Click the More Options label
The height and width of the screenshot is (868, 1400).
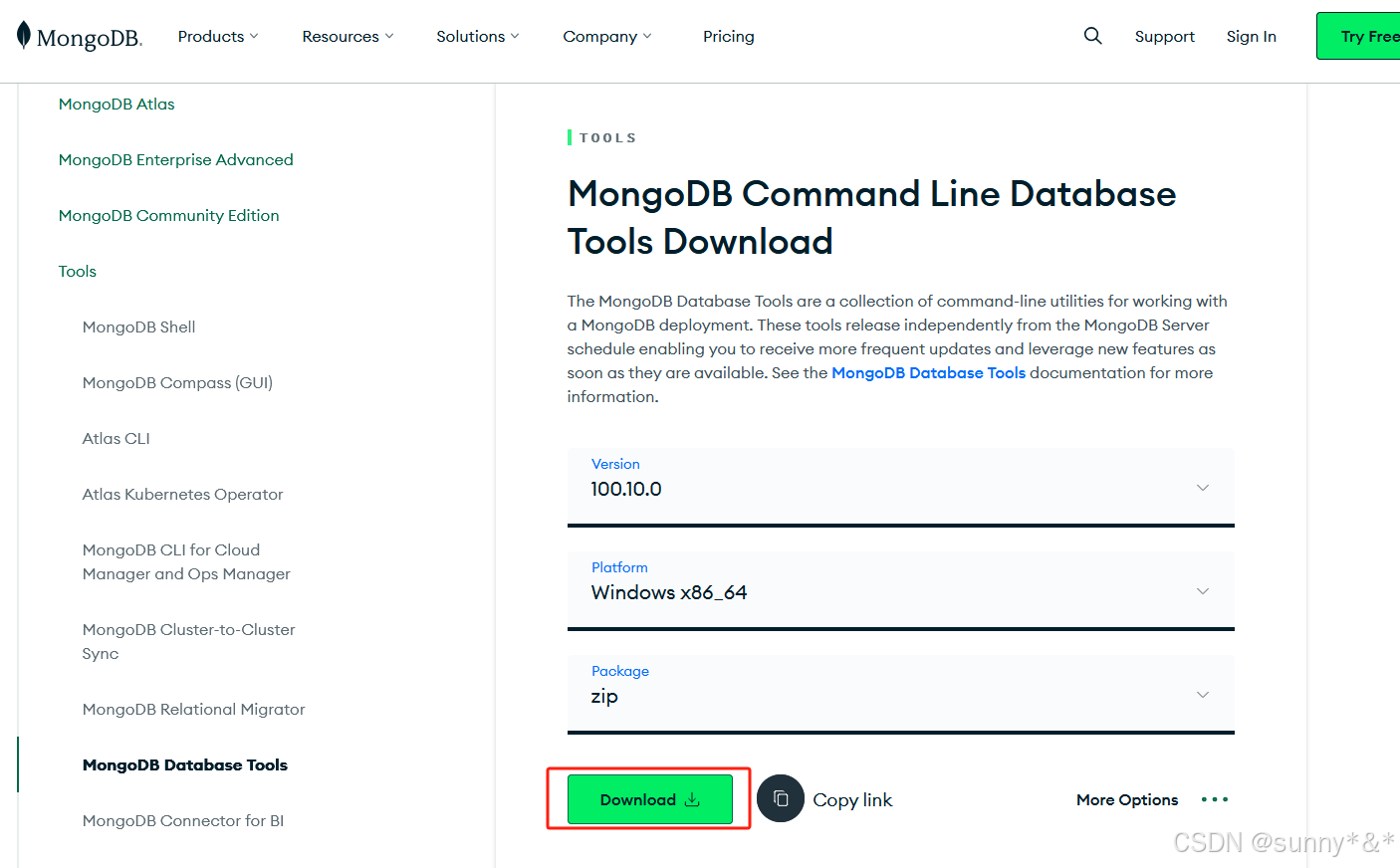coord(1127,799)
